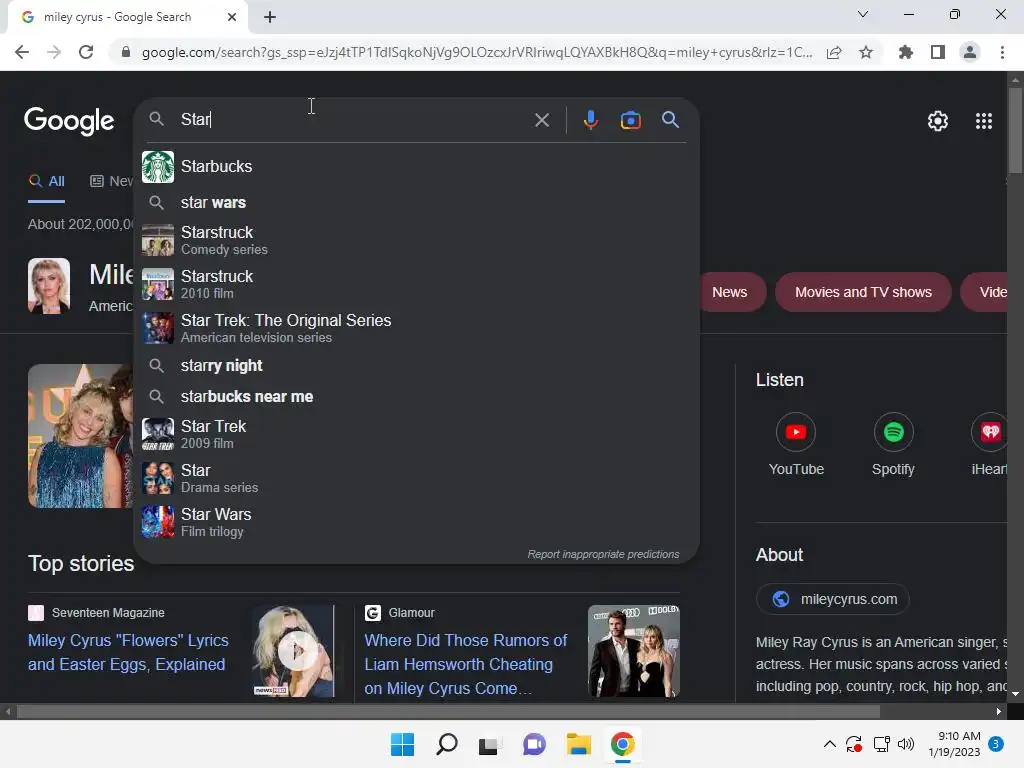Click Miley Cyrus profile thumbnail
The height and width of the screenshot is (768, 1024).
(49, 286)
